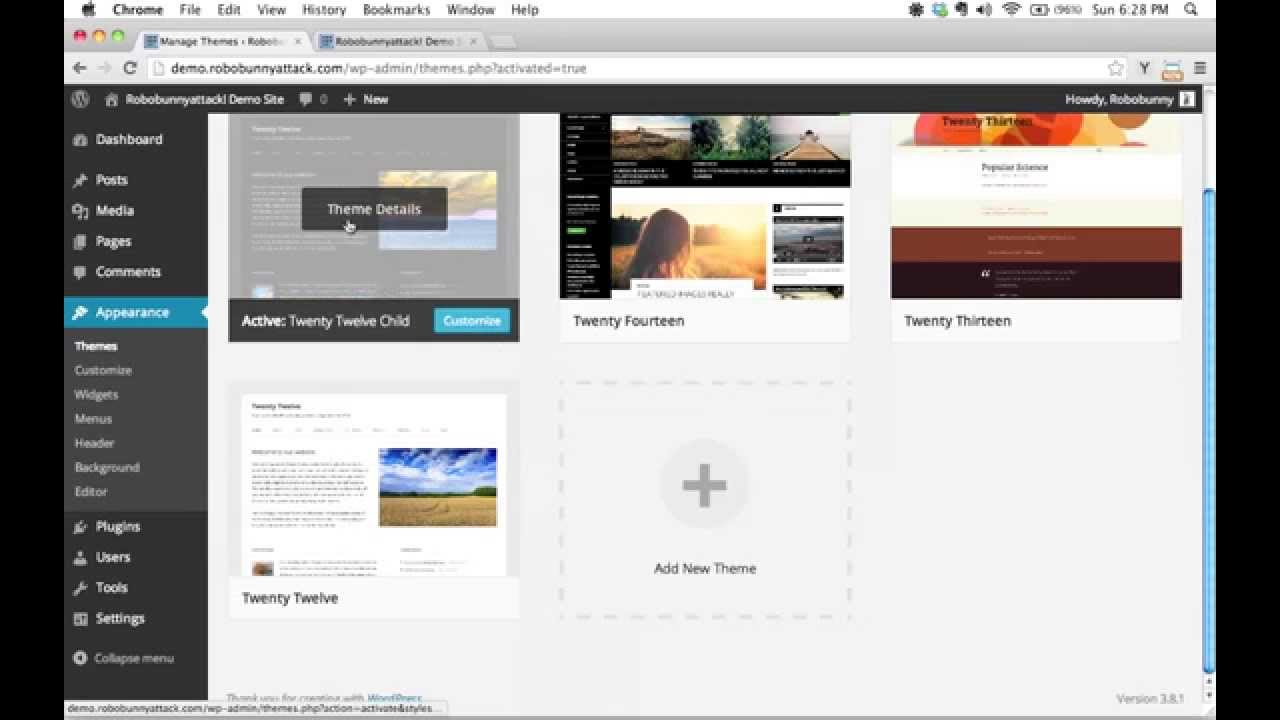Click the new tab button

504,42
